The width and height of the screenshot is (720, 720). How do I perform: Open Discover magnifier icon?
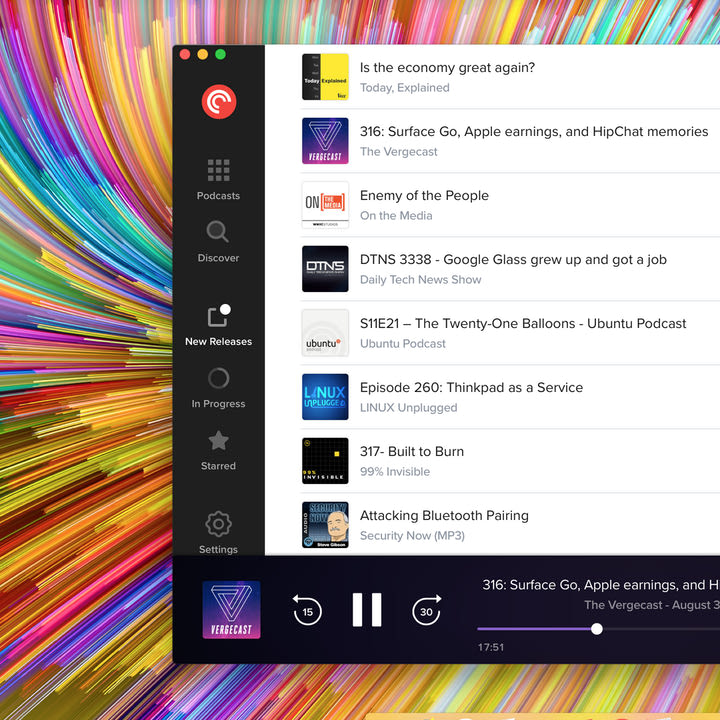[x=218, y=231]
